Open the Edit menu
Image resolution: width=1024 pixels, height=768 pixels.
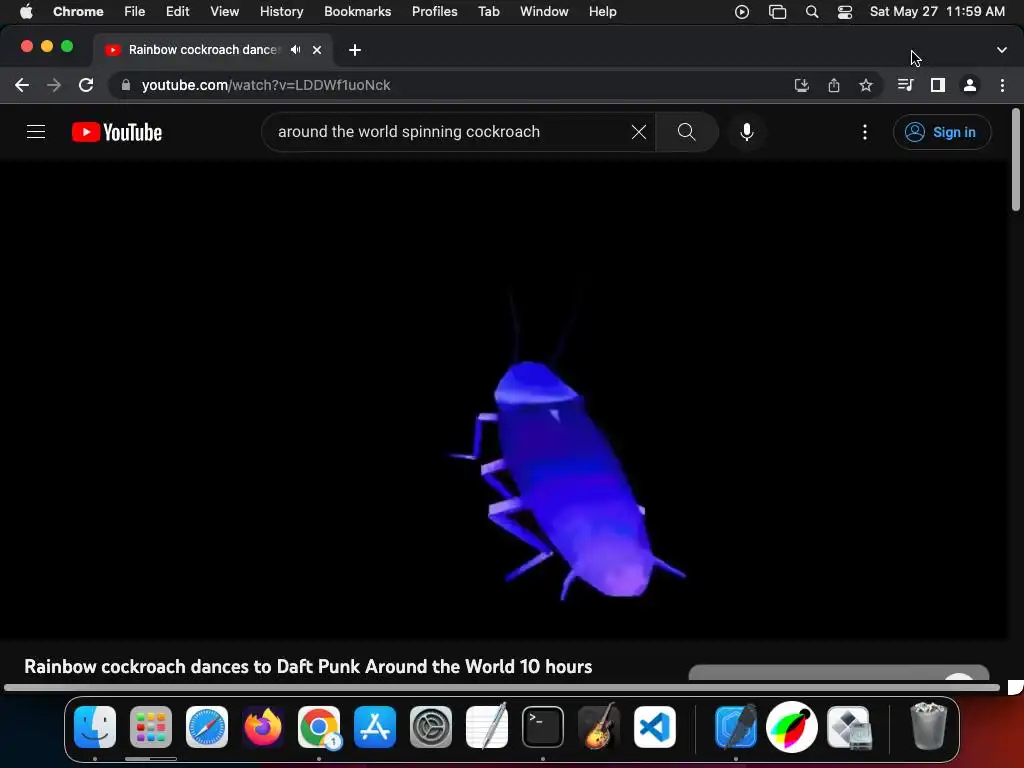pos(177,12)
